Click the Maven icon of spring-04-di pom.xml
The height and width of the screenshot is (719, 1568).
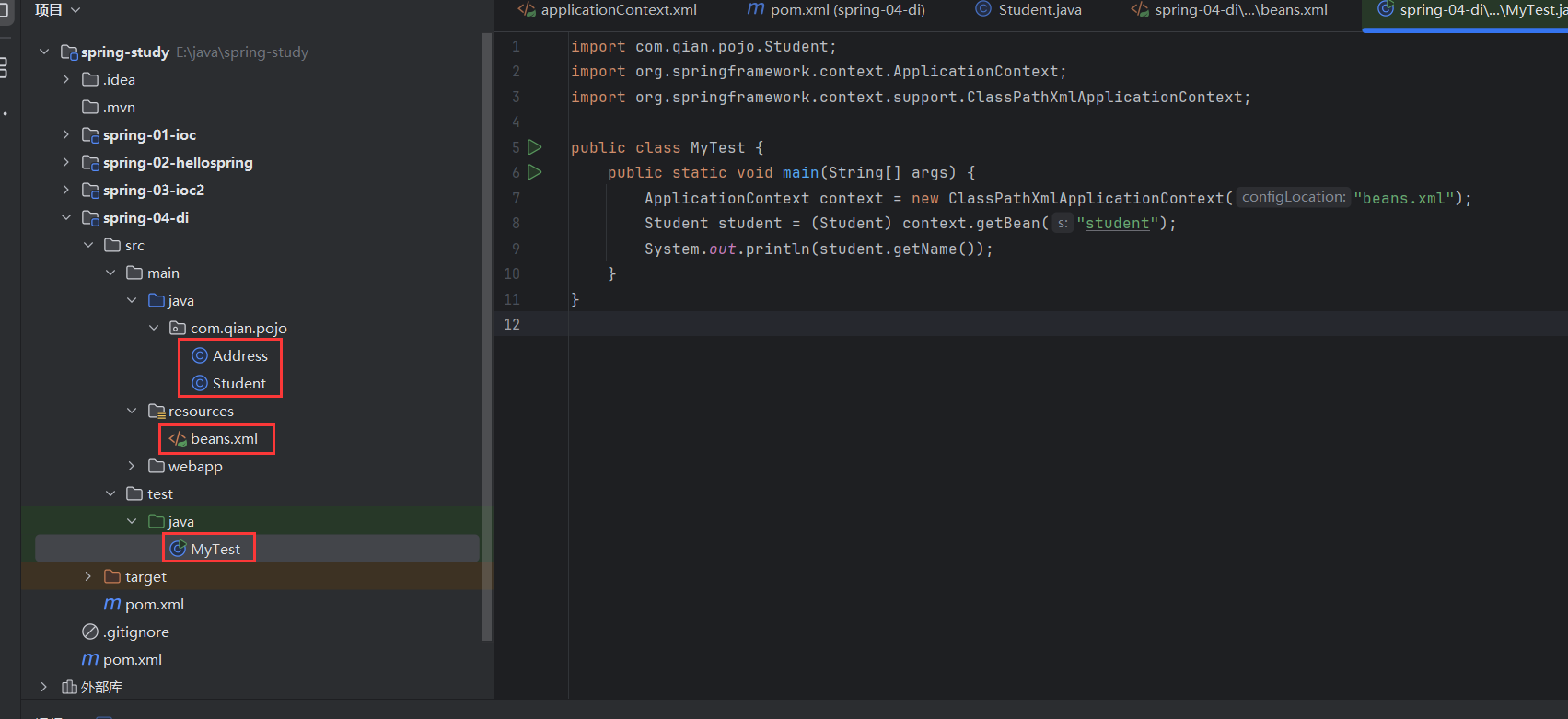pyautogui.click(x=112, y=604)
